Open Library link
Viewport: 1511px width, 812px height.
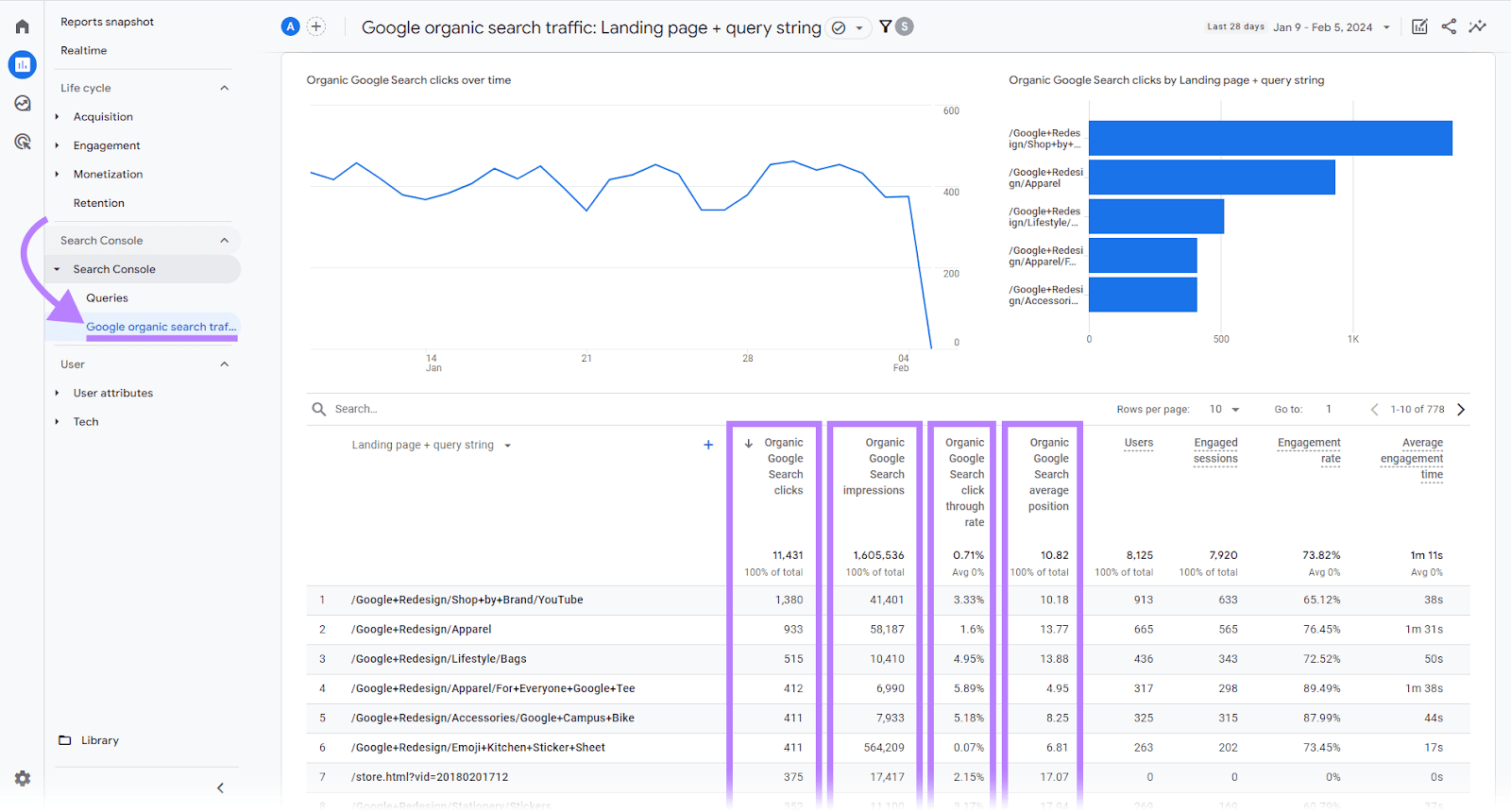pos(99,740)
